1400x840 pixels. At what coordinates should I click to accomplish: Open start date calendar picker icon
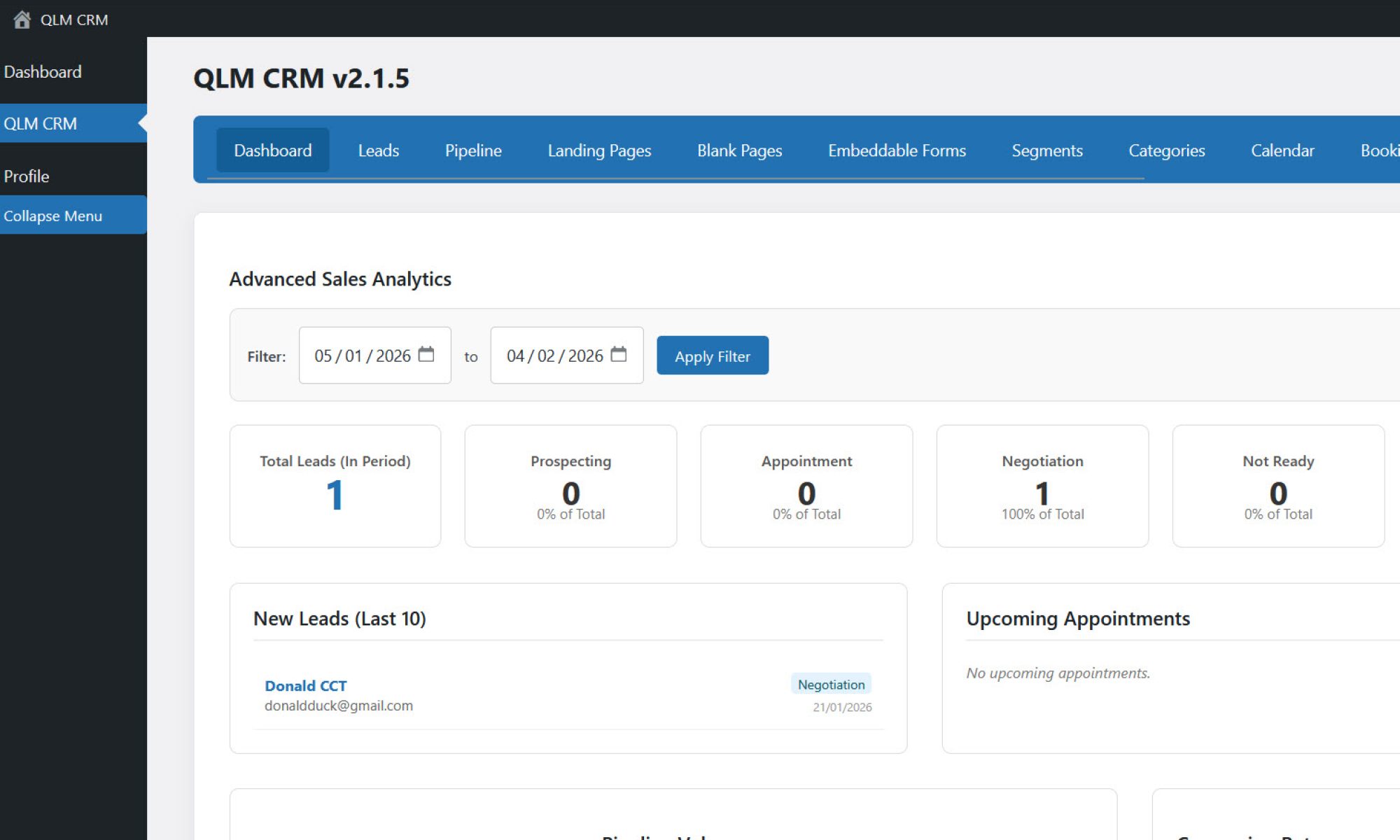[x=426, y=355]
